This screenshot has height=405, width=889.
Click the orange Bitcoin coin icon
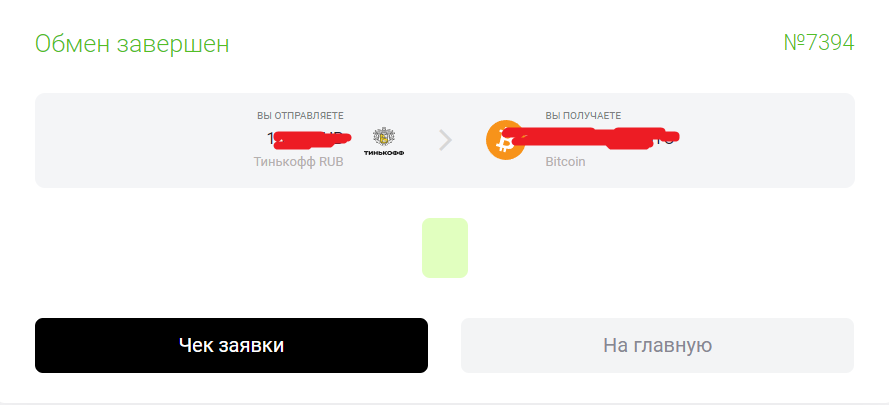click(x=505, y=140)
